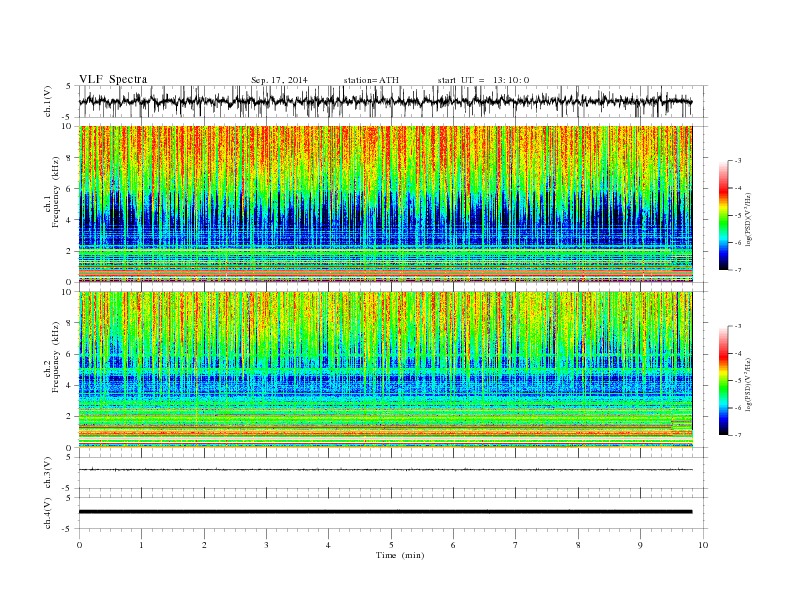Click the "-7" label on upper colorbar
This screenshot has height=612, width=792.
737,270
